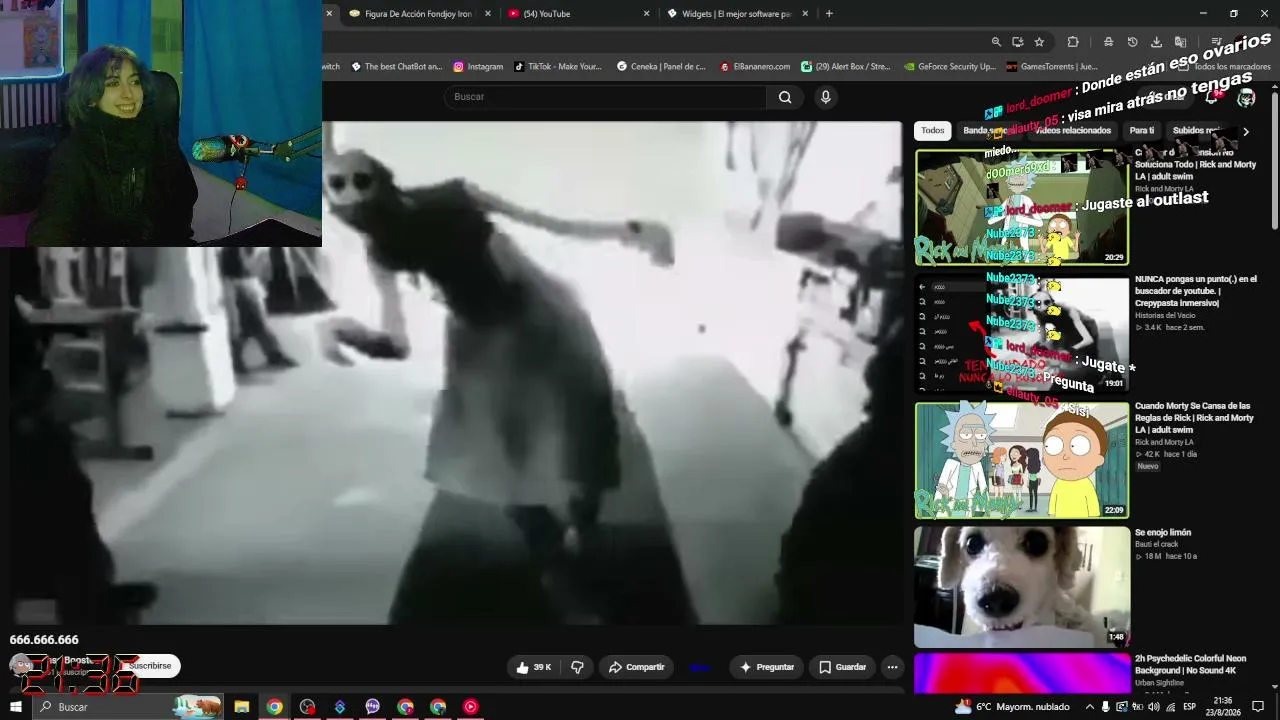Focus the YouTube Buscar search field
Image resolution: width=1280 pixels, height=720 pixels.
click(605, 97)
